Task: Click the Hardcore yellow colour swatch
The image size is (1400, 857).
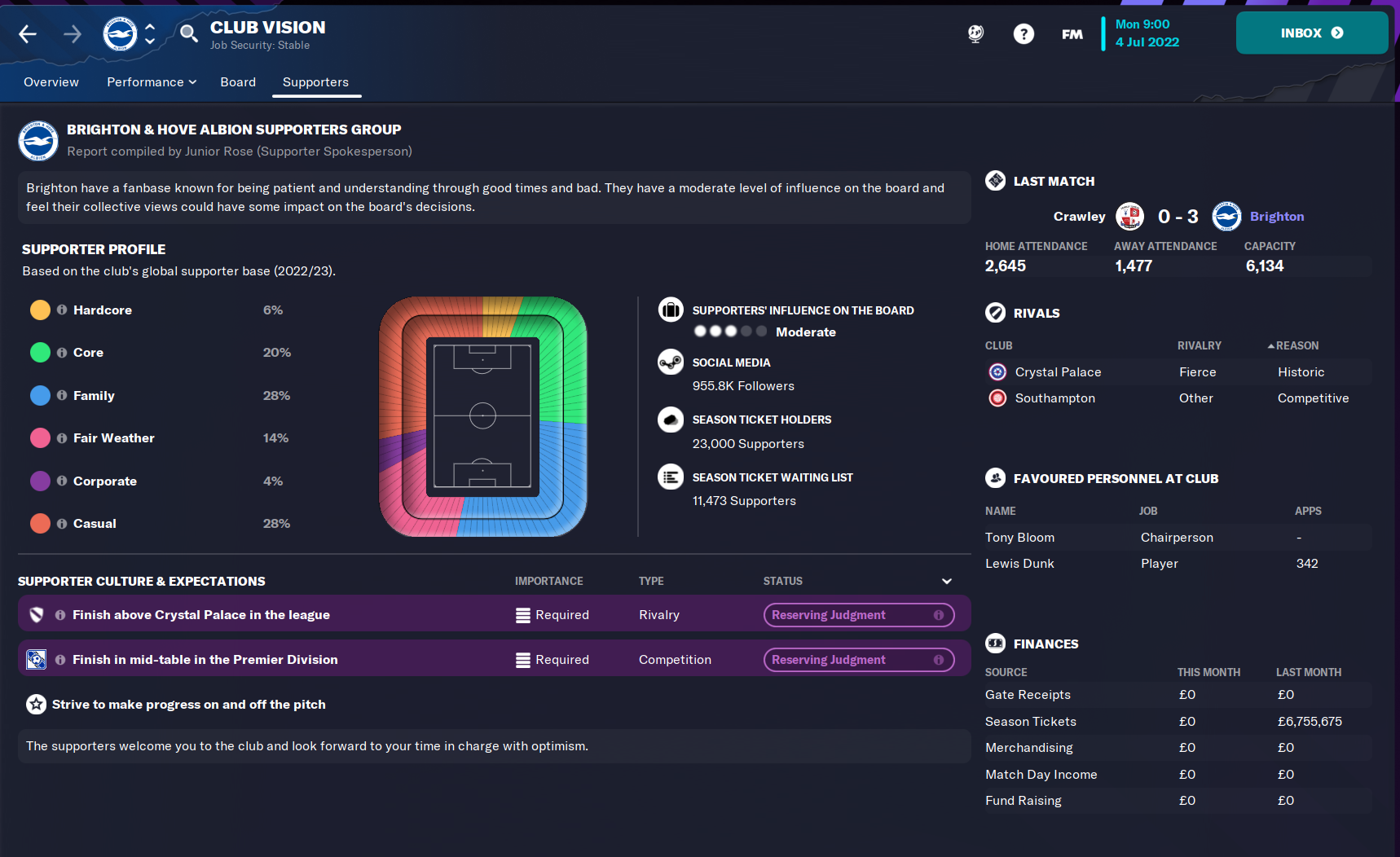Action: (x=40, y=310)
